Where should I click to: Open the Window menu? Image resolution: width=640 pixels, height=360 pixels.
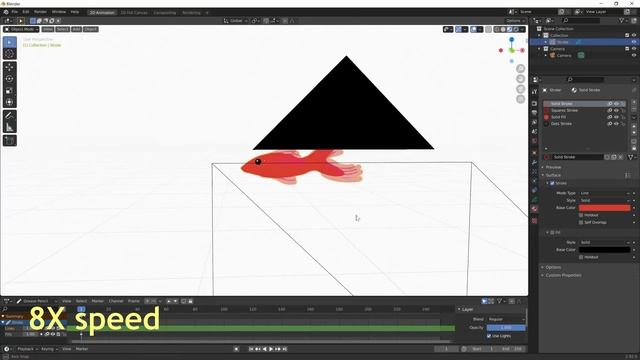pyautogui.click(x=59, y=12)
